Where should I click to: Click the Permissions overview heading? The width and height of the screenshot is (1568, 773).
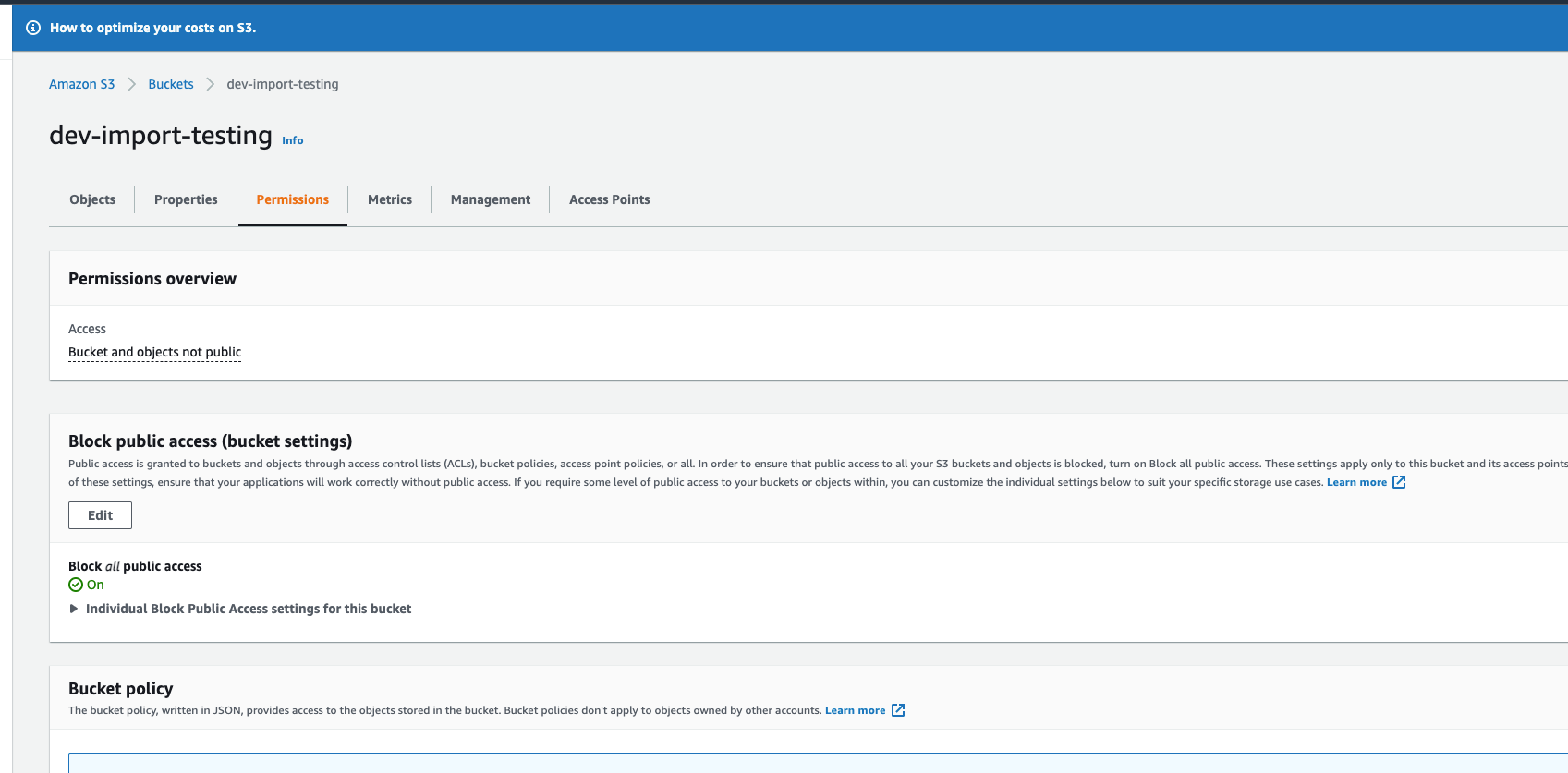point(152,279)
